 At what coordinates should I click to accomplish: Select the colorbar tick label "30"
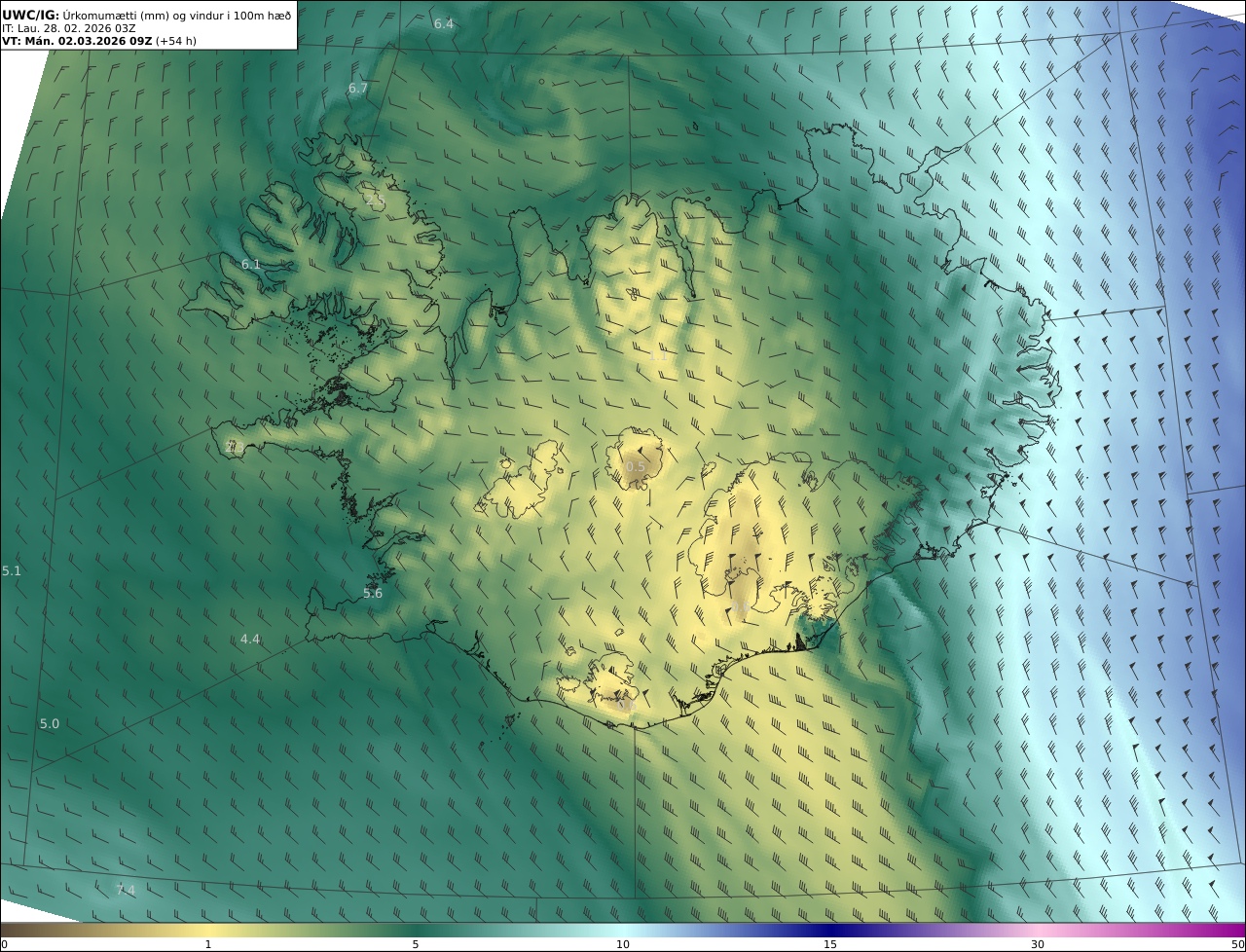tap(1038, 944)
